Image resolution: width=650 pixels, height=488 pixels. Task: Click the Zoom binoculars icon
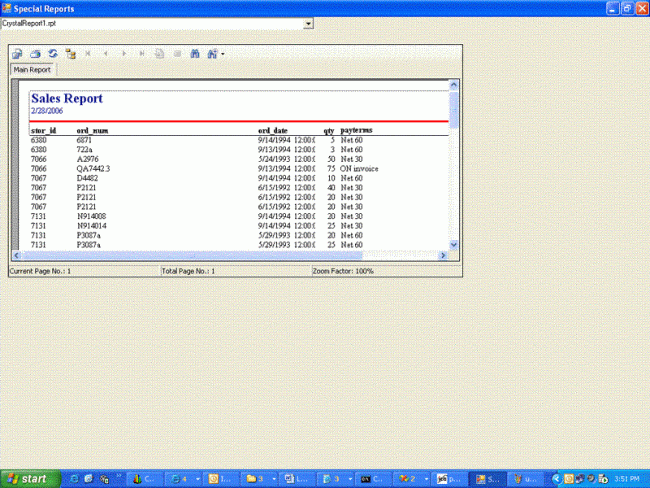coord(212,53)
